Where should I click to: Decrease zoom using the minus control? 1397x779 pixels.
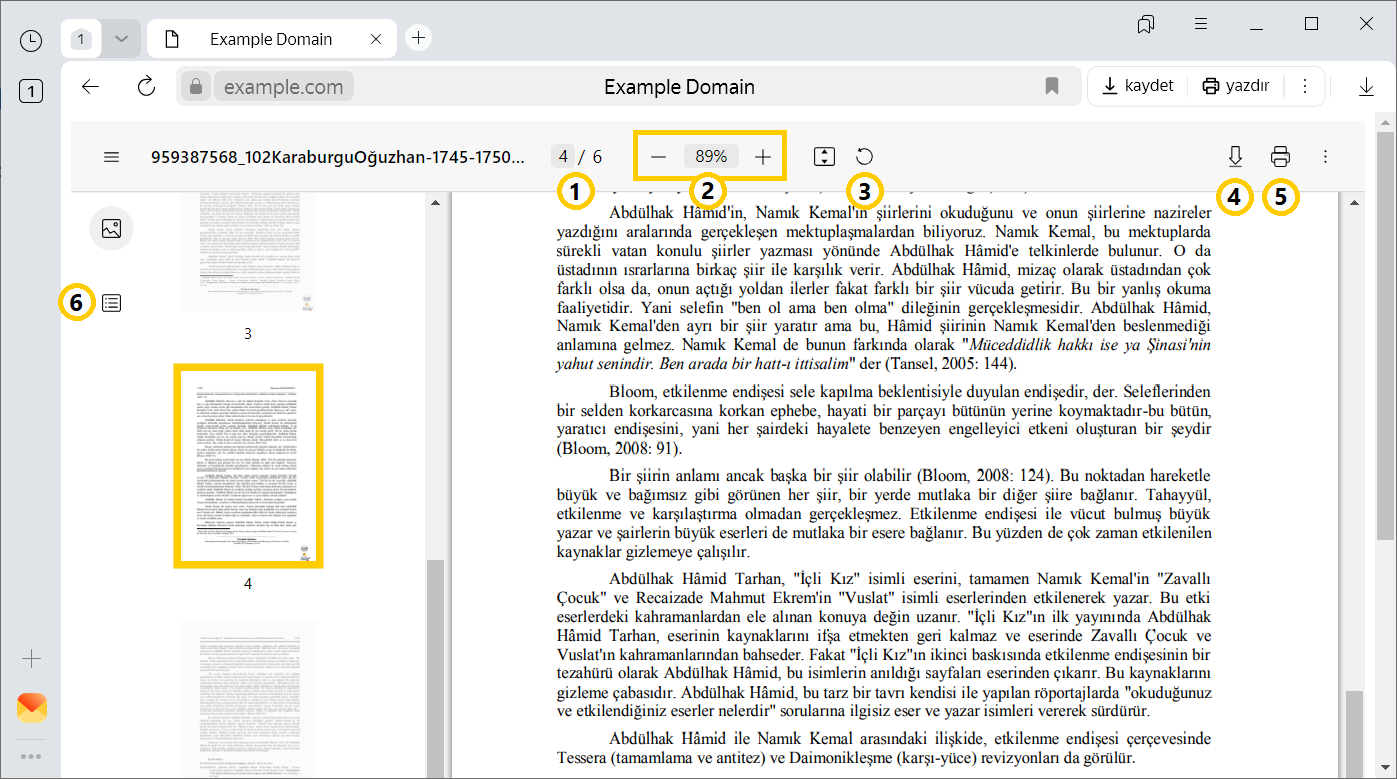(659, 156)
